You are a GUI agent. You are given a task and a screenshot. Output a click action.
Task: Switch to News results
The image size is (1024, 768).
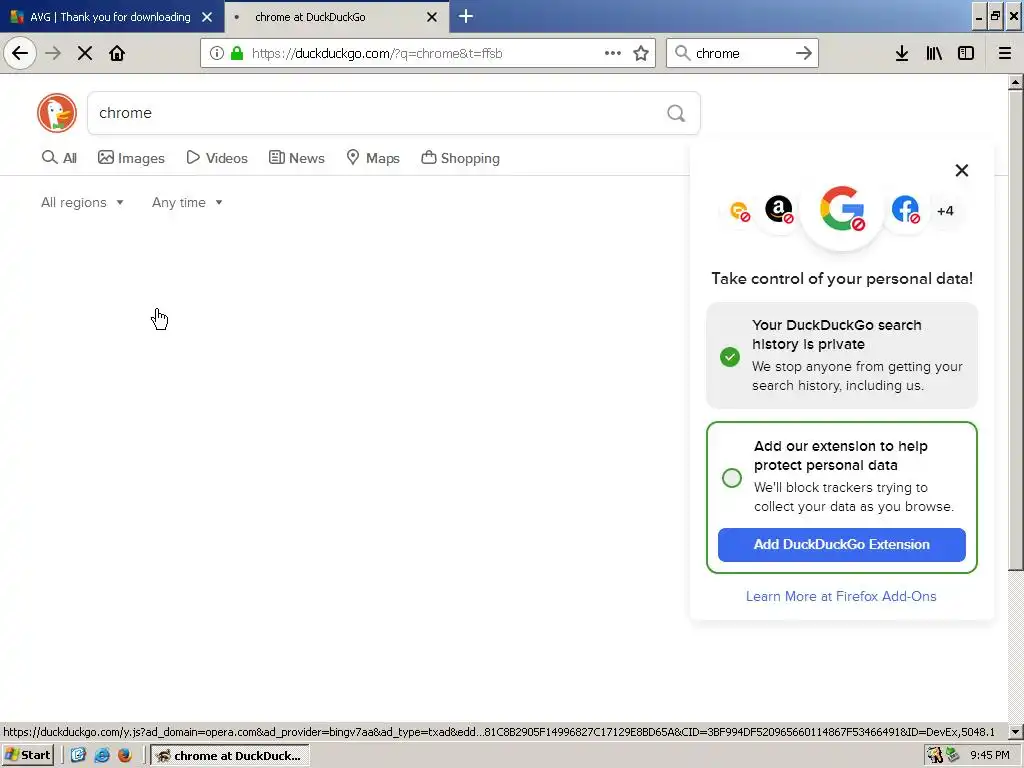coord(296,158)
